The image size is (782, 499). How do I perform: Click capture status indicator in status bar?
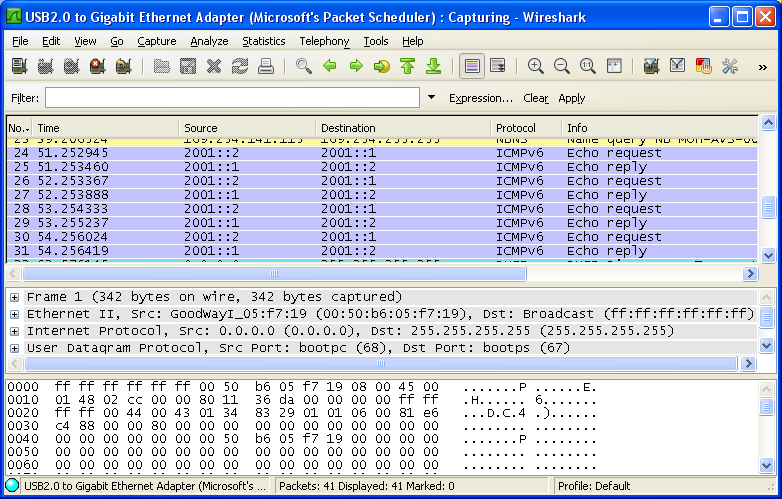[12, 485]
